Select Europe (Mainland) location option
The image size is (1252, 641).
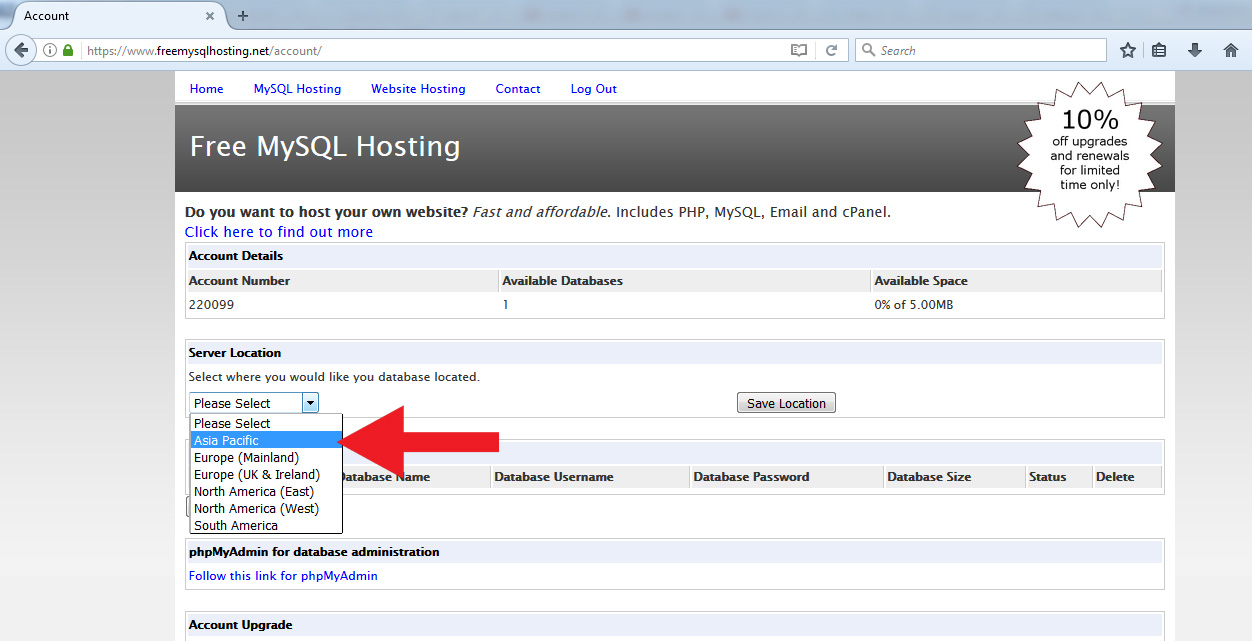(266, 457)
